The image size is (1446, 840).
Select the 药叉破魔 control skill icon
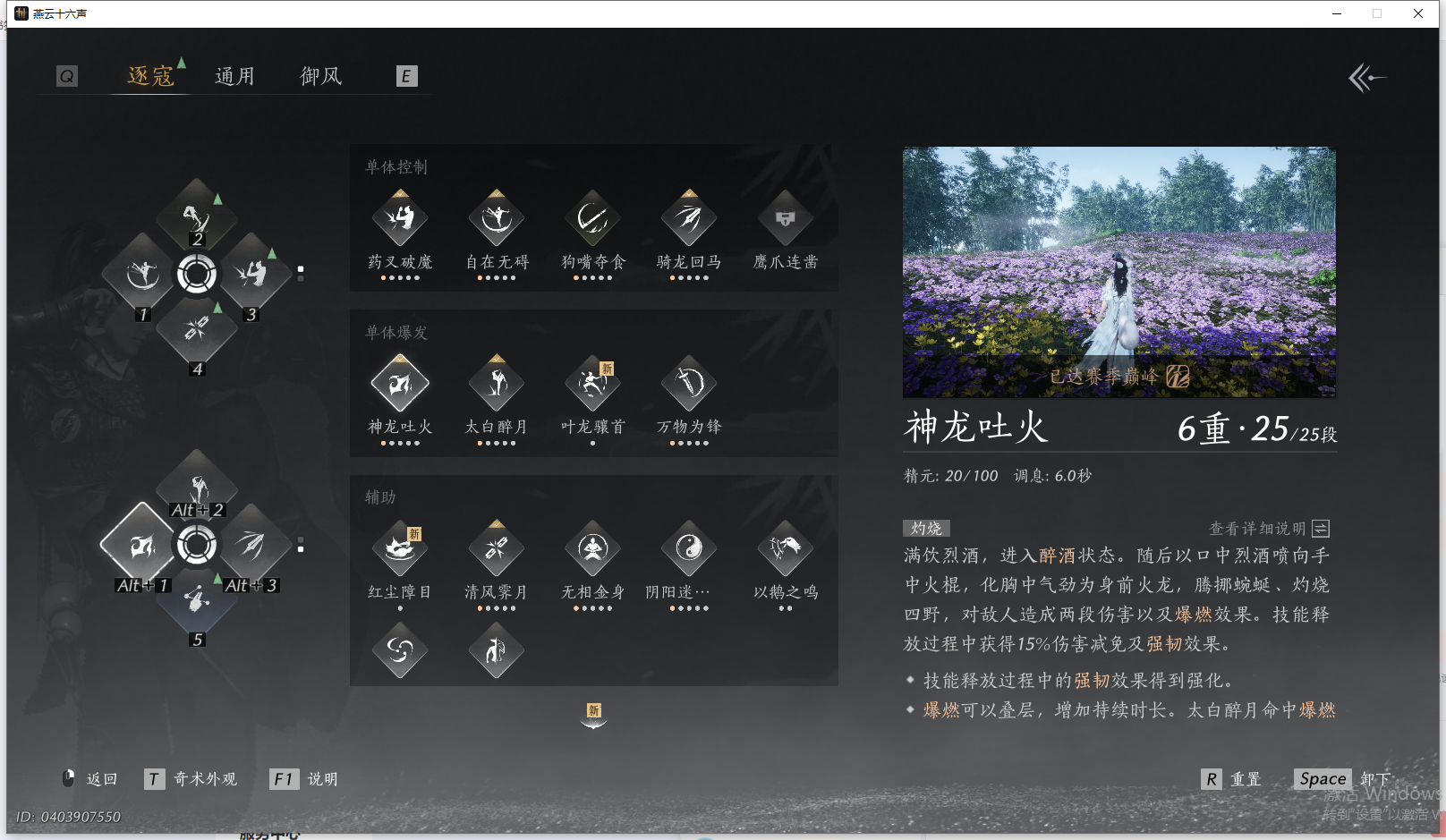[400, 218]
